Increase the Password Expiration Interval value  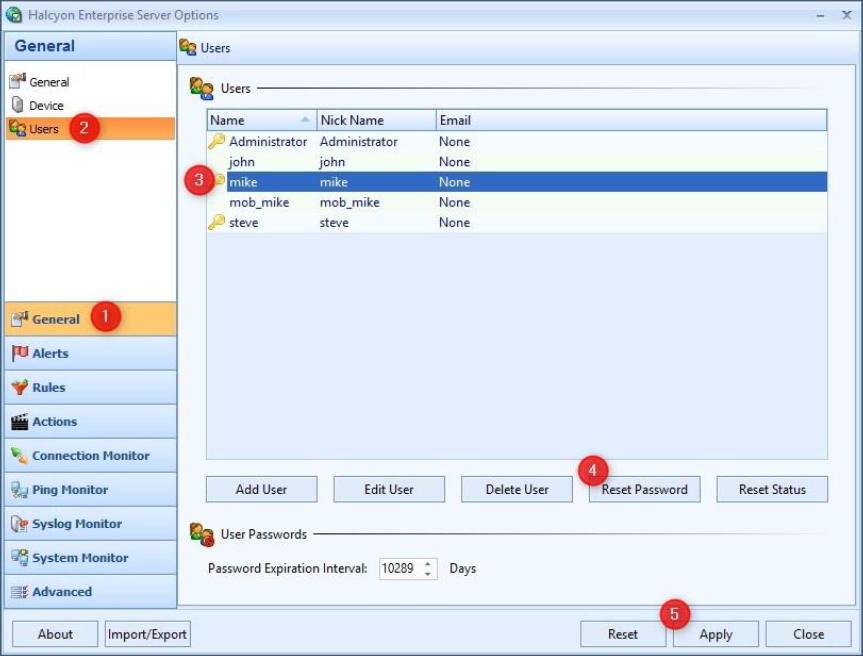tap(429, 564)
